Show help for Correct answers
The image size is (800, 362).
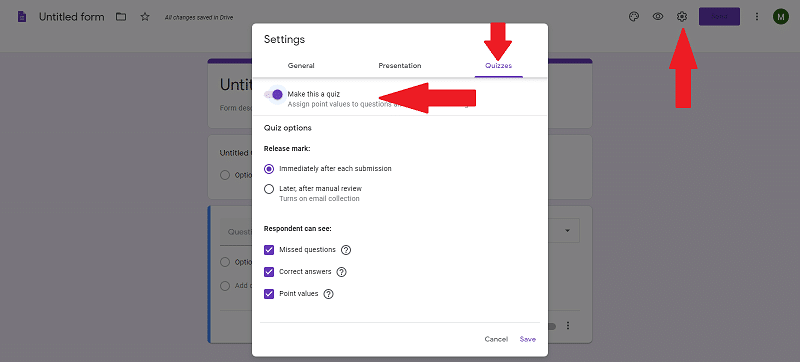pos(342,272)
